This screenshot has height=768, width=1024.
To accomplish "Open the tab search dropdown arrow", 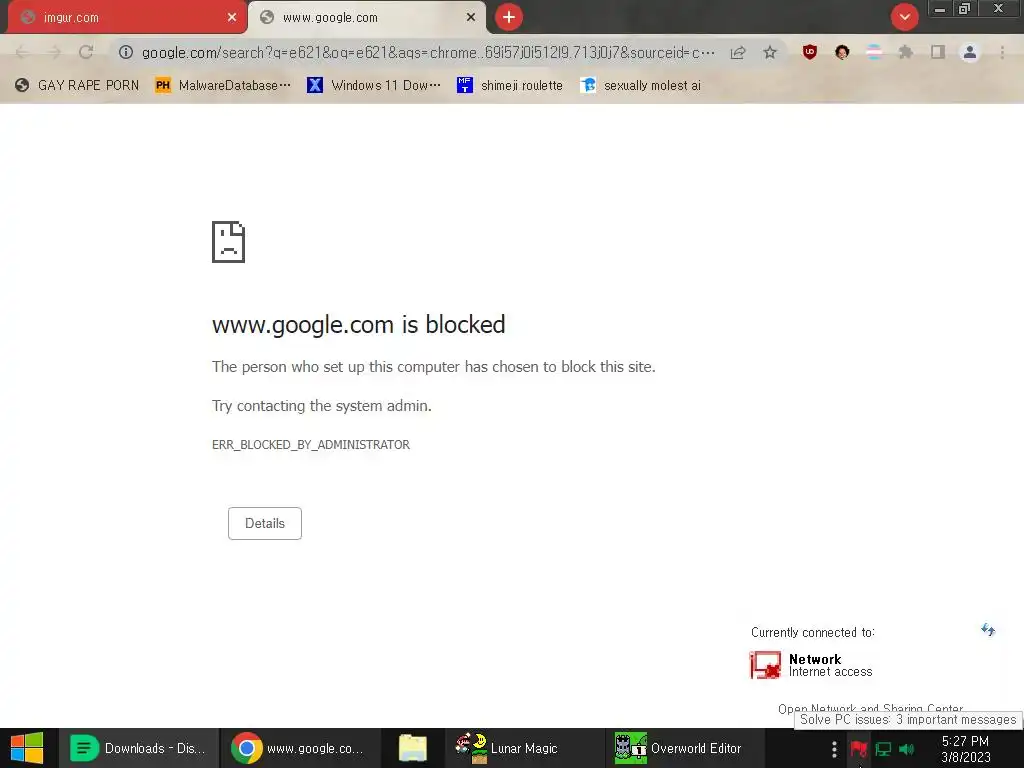I will pos(904,17).
